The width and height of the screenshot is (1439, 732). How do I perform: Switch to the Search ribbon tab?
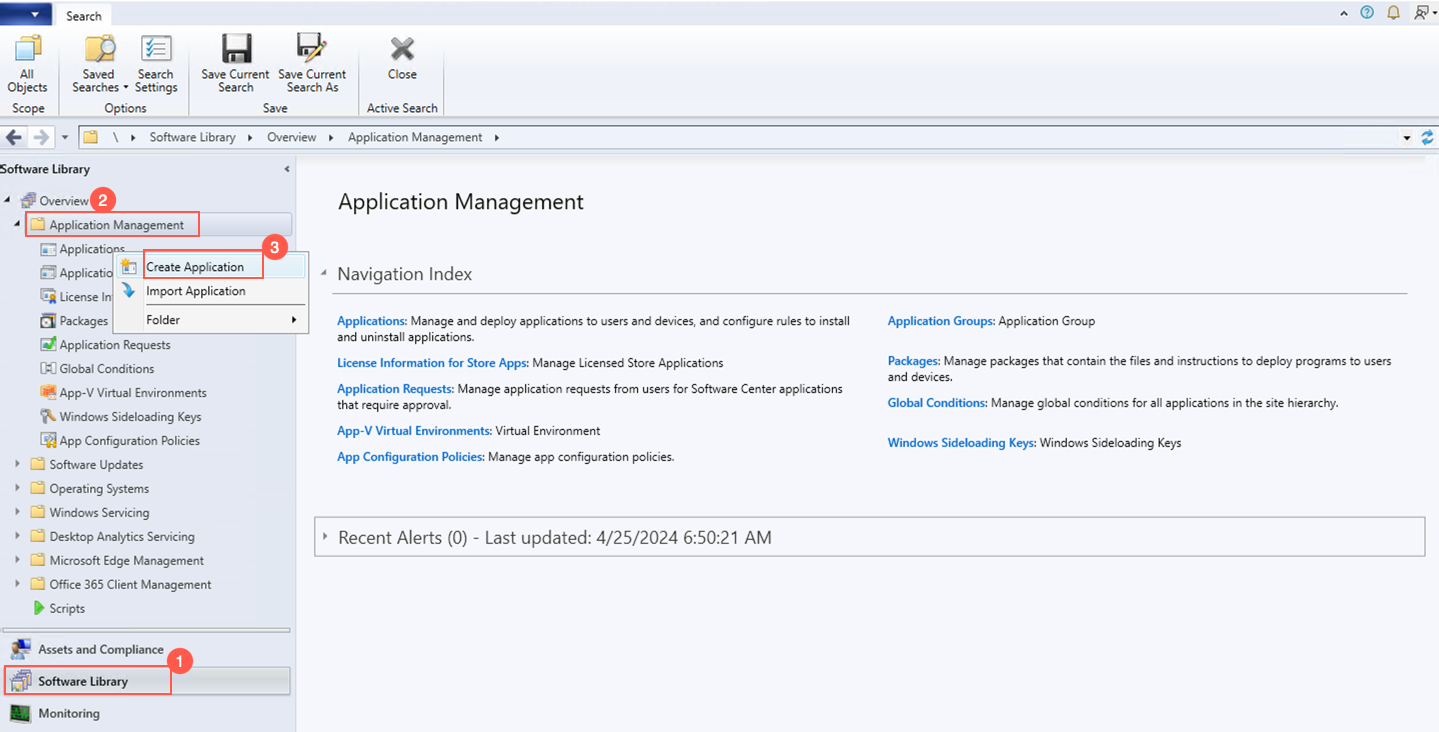coord(83,14)
